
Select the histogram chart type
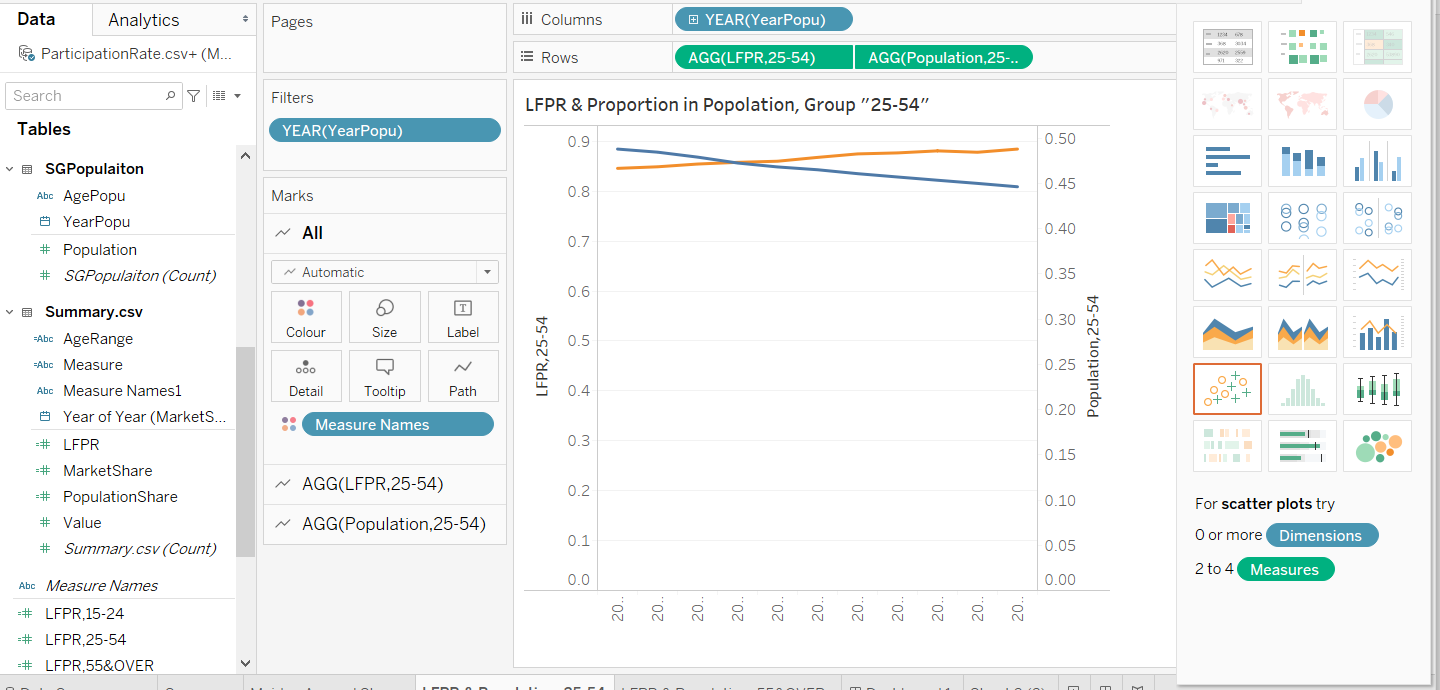pyautogui.click(x=1302, y=388)
